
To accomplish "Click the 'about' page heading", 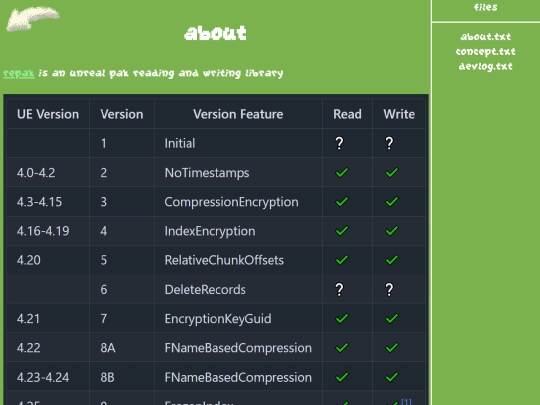I will pyautogui.click(x=215, y=33).
